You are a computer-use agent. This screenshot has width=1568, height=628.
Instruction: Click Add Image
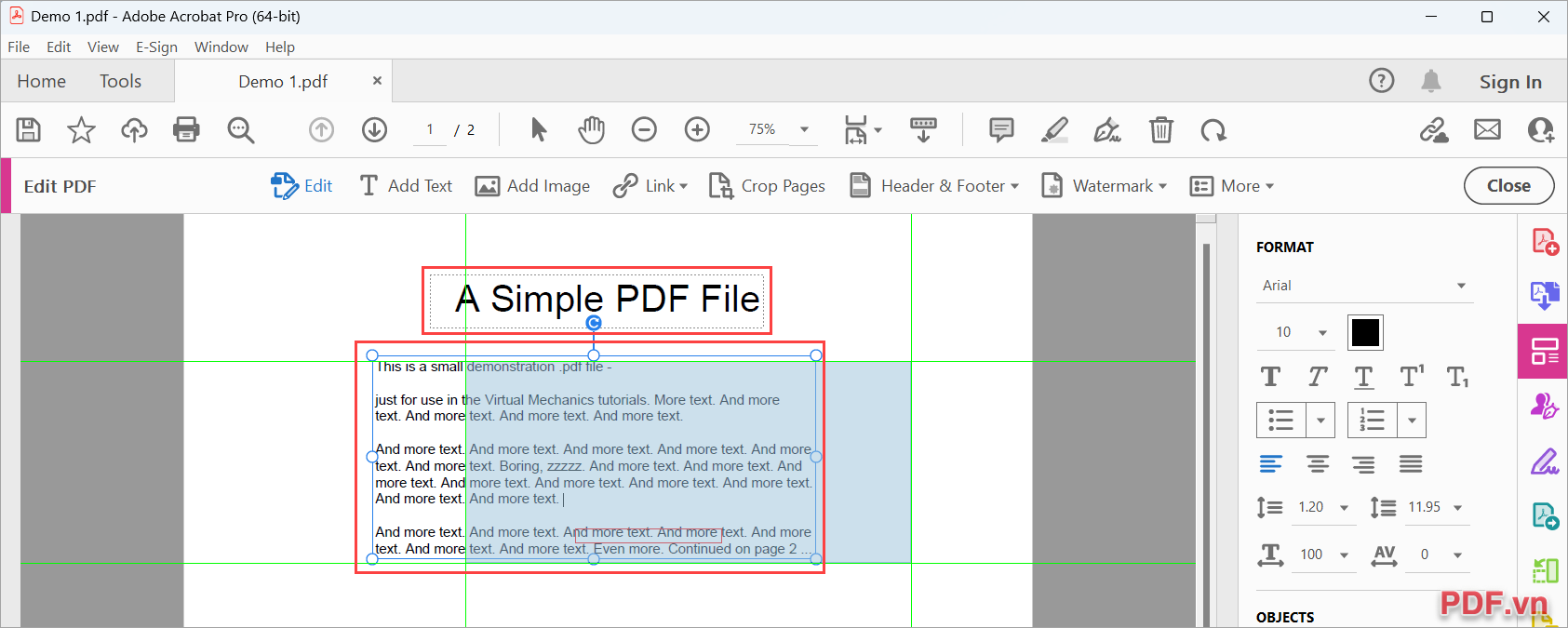click(x=532, y=186)
